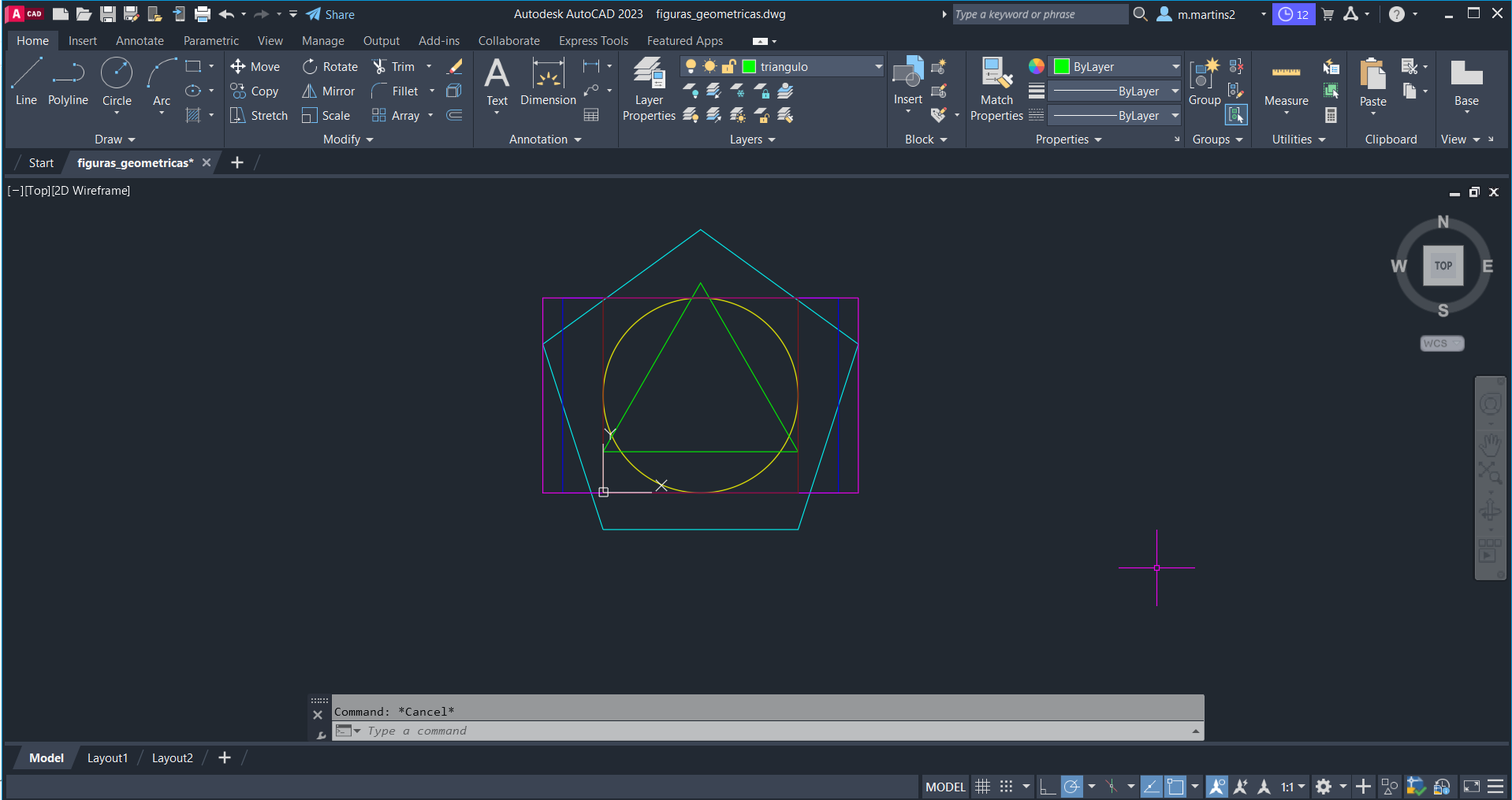Select the Dimension tool

[548, 82]
